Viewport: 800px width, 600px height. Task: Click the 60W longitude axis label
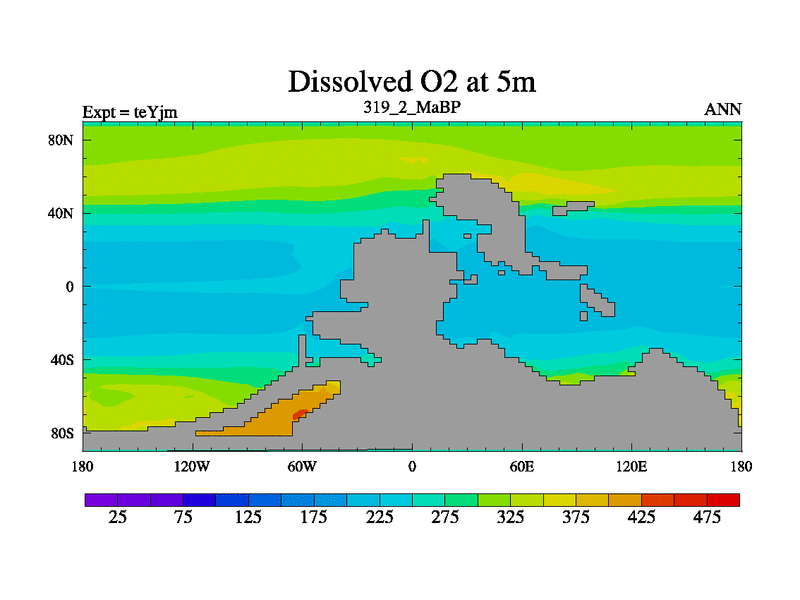click(301, 467)
